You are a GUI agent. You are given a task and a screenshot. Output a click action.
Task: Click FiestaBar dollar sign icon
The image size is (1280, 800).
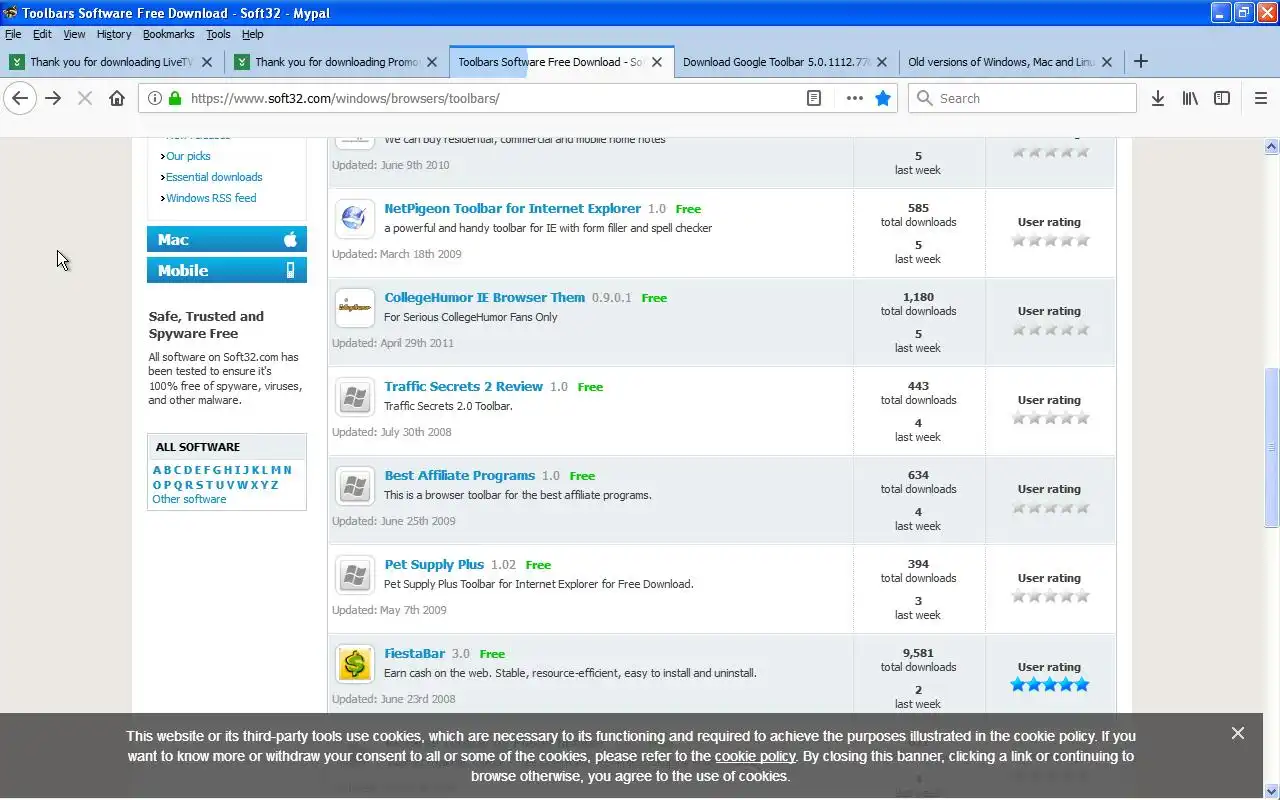[354, 664]
